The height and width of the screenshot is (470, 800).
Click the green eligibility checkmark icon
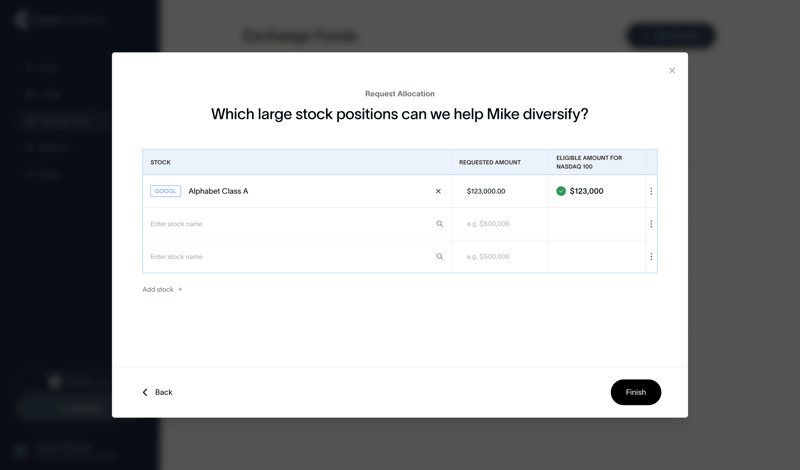coord(561,191)
